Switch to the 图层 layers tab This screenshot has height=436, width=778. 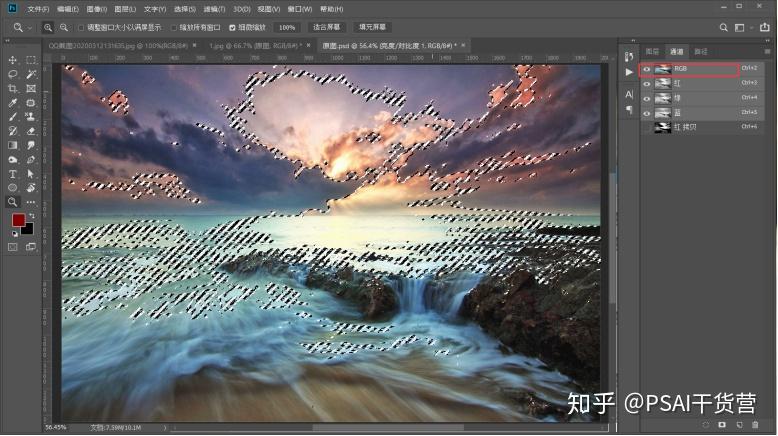(x=652, y=52)
